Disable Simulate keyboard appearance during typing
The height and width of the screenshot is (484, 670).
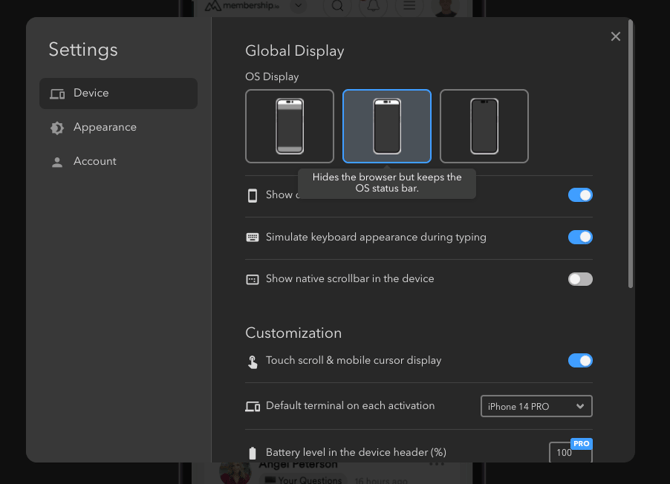point(580,237)
